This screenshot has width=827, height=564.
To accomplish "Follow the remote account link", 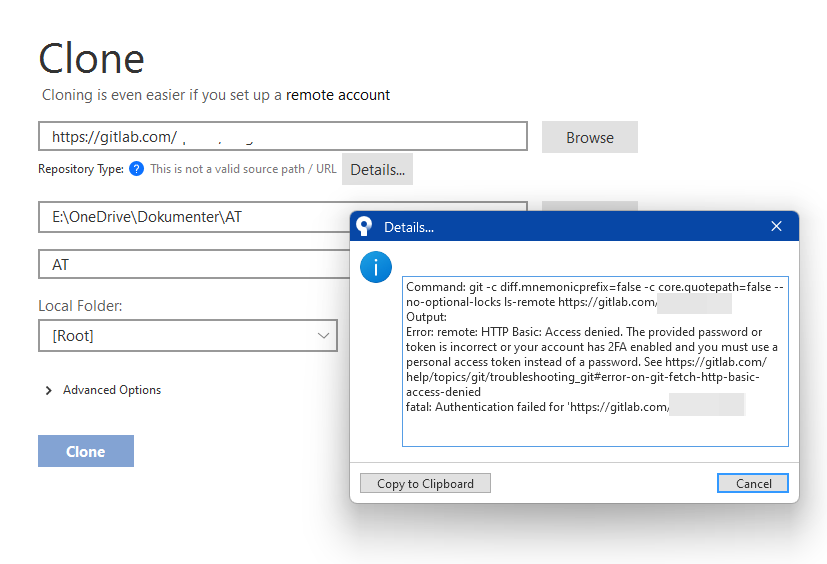I will coord(338,95).
